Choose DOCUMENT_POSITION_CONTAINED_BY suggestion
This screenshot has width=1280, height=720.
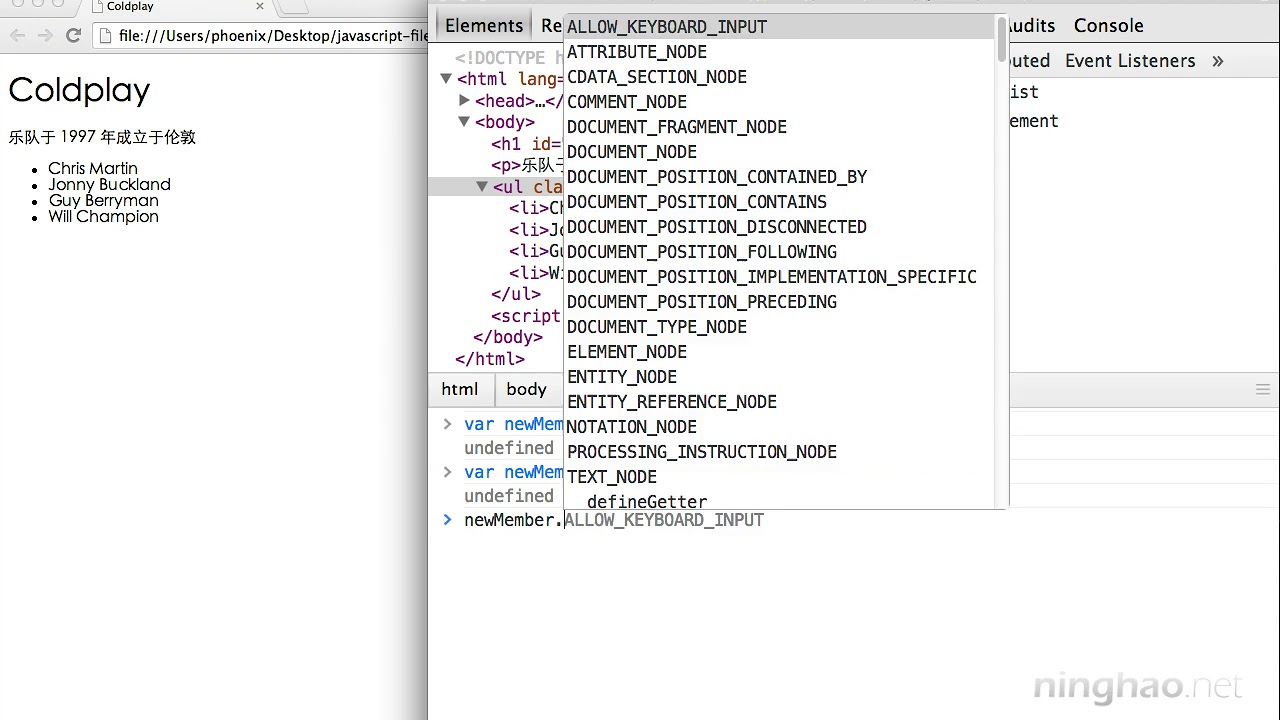780,177
